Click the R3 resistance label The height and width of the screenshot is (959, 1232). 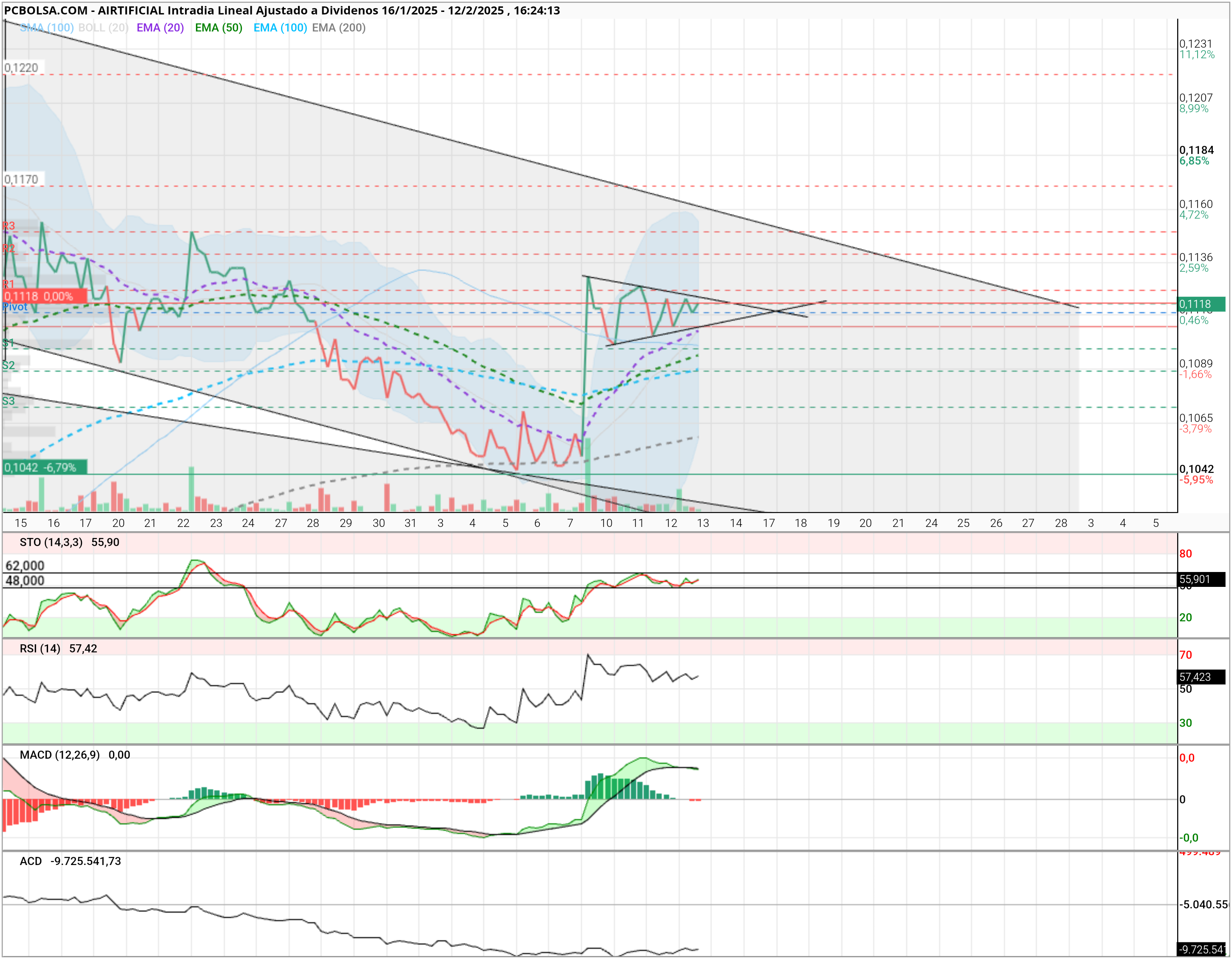pyautogui.click(x=9, y=226)
